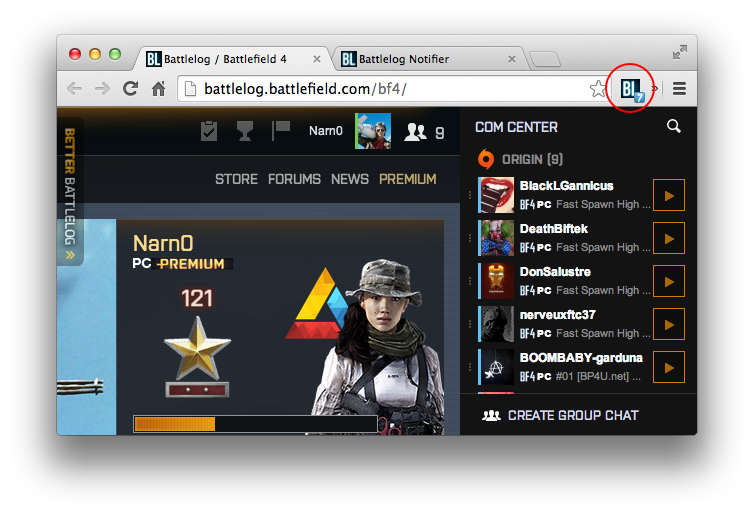Open DeathBiftek clown avatar

[496, 238]
